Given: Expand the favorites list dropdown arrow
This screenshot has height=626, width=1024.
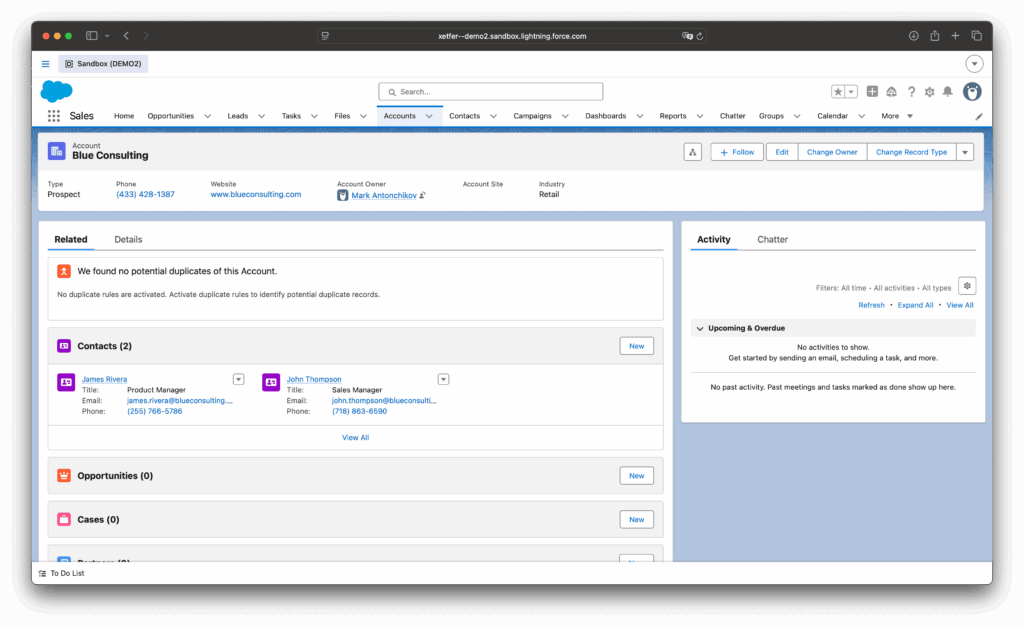Looking at the screenshot, I should coord(851,92).
